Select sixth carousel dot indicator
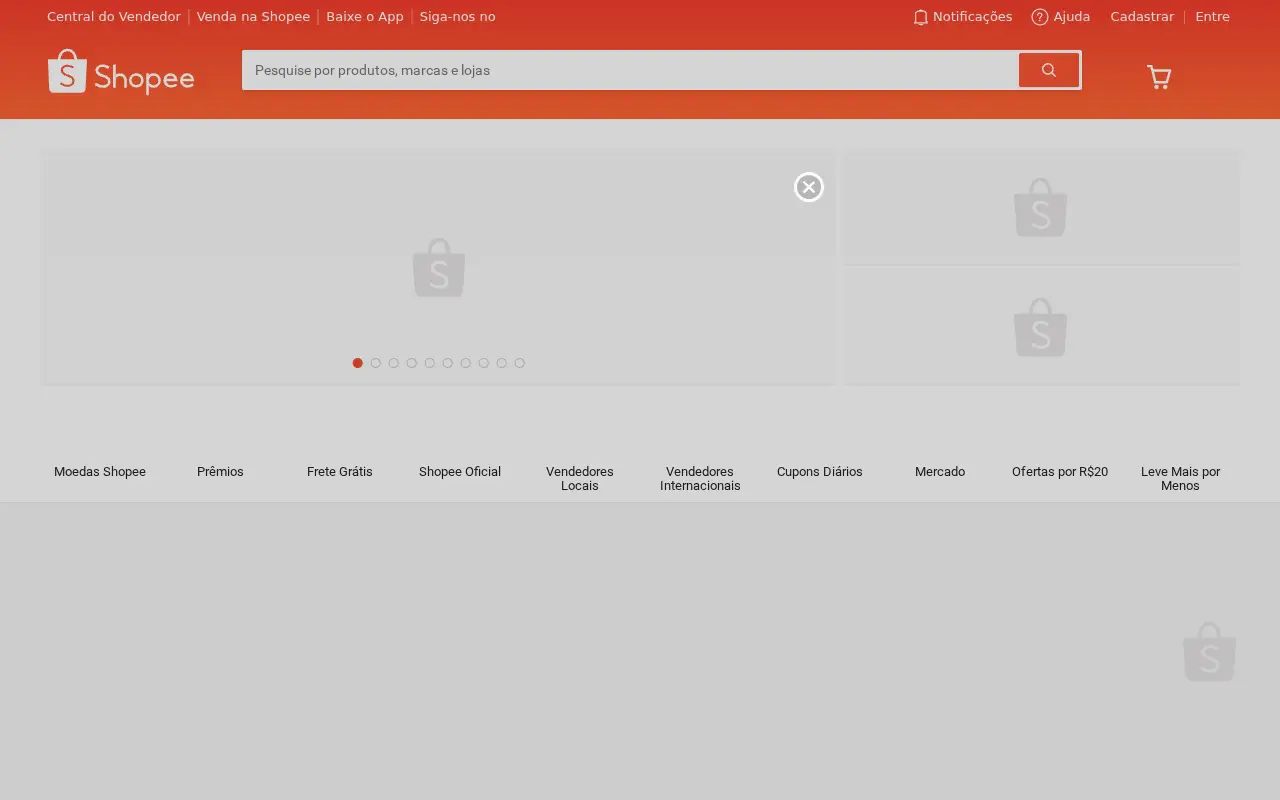Image resolution: width=1280 pixels, height=800 pixels. [448, 363]
